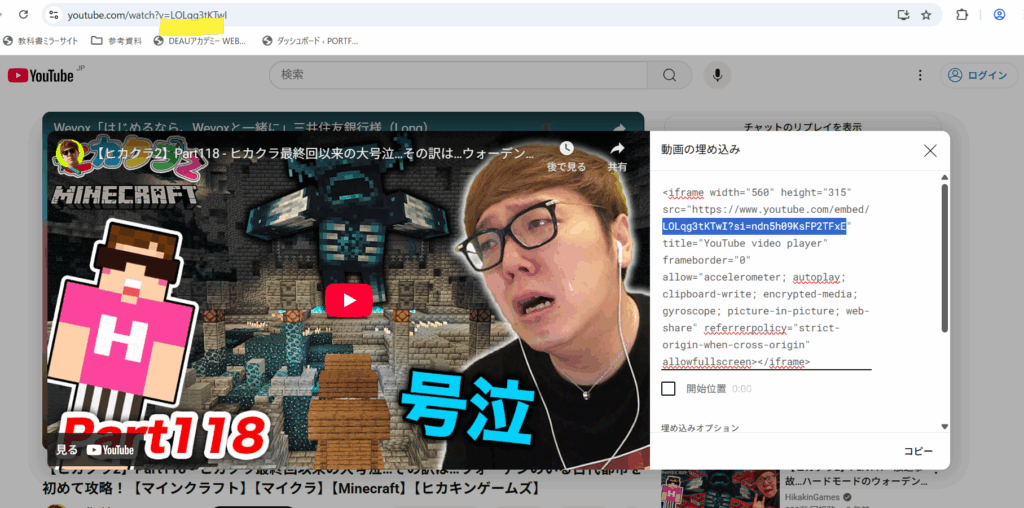
Task: Click the Share (共有) arrow icon
Action: (x=617, y=150)
